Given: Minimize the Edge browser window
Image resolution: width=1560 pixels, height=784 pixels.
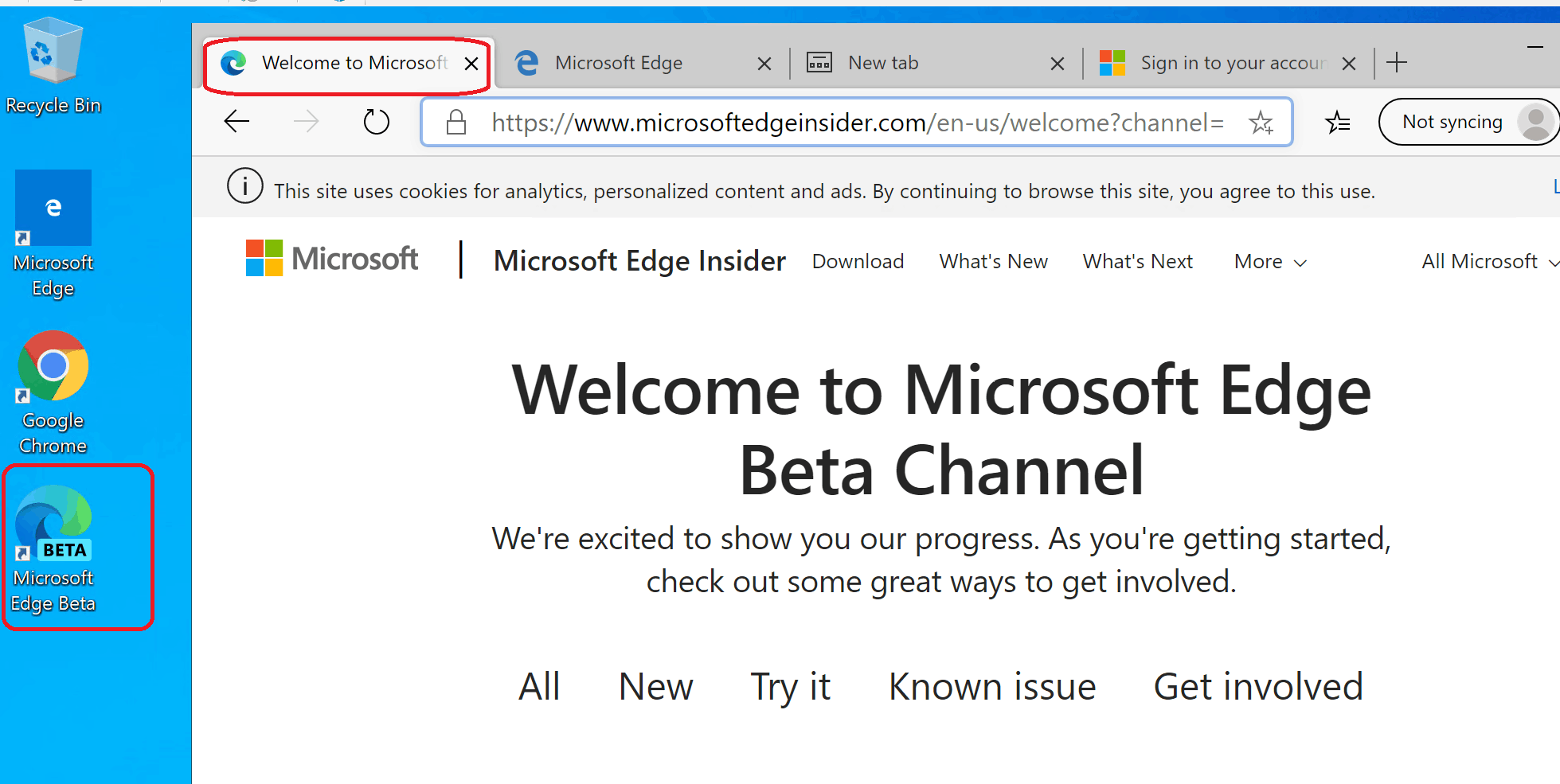Looking at the screenshot, I should (1535, 48).
